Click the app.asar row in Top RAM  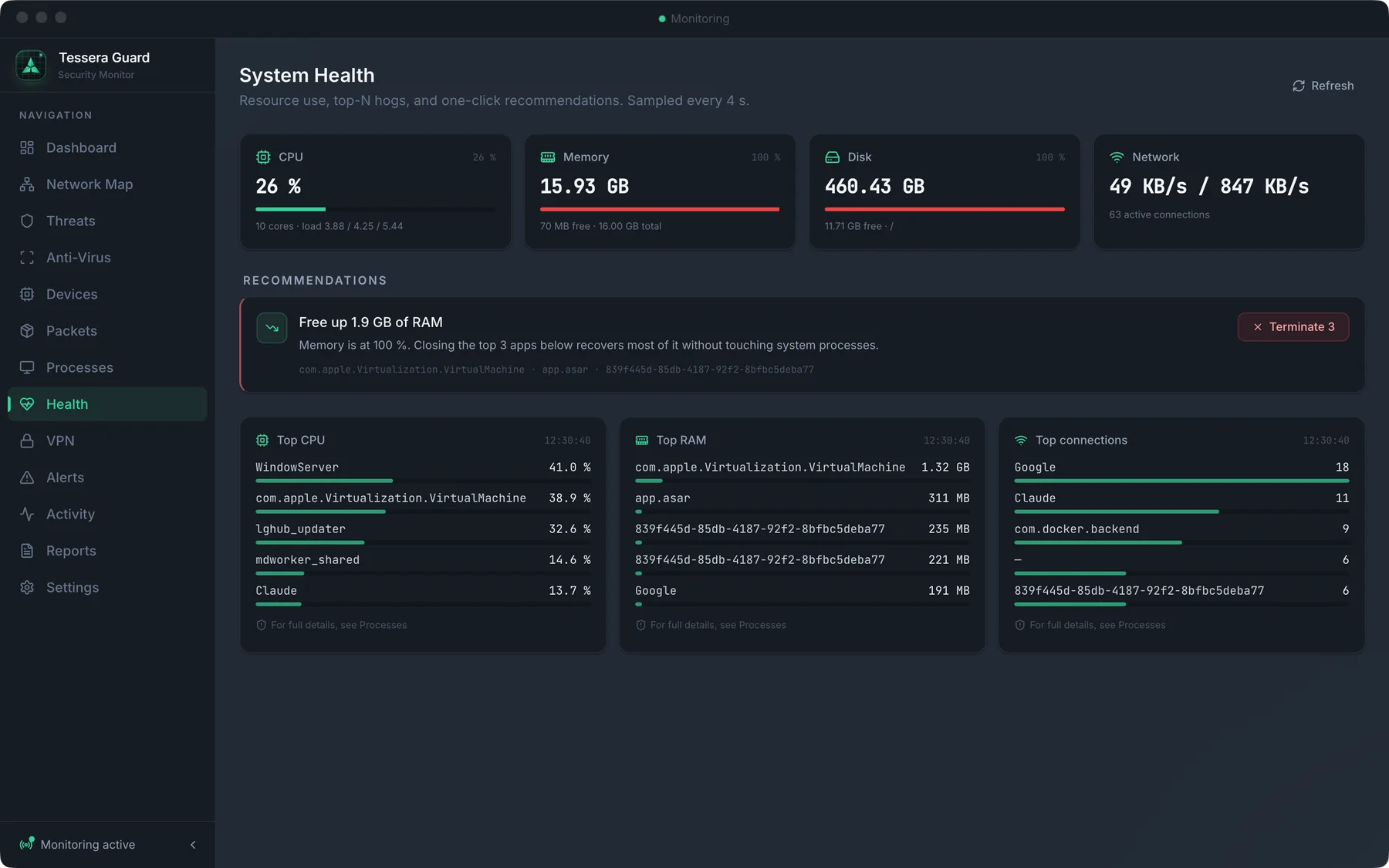click(803, 502)
